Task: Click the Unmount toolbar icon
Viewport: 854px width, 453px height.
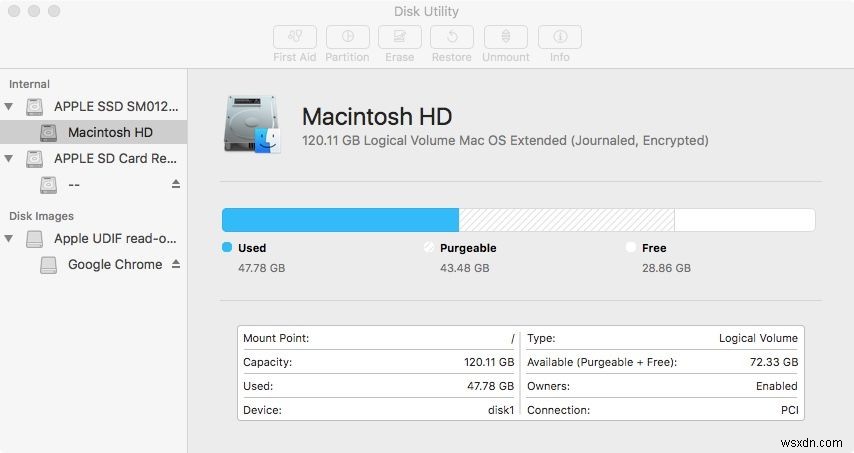Action: pyautogui.click(x=505, y=37)
